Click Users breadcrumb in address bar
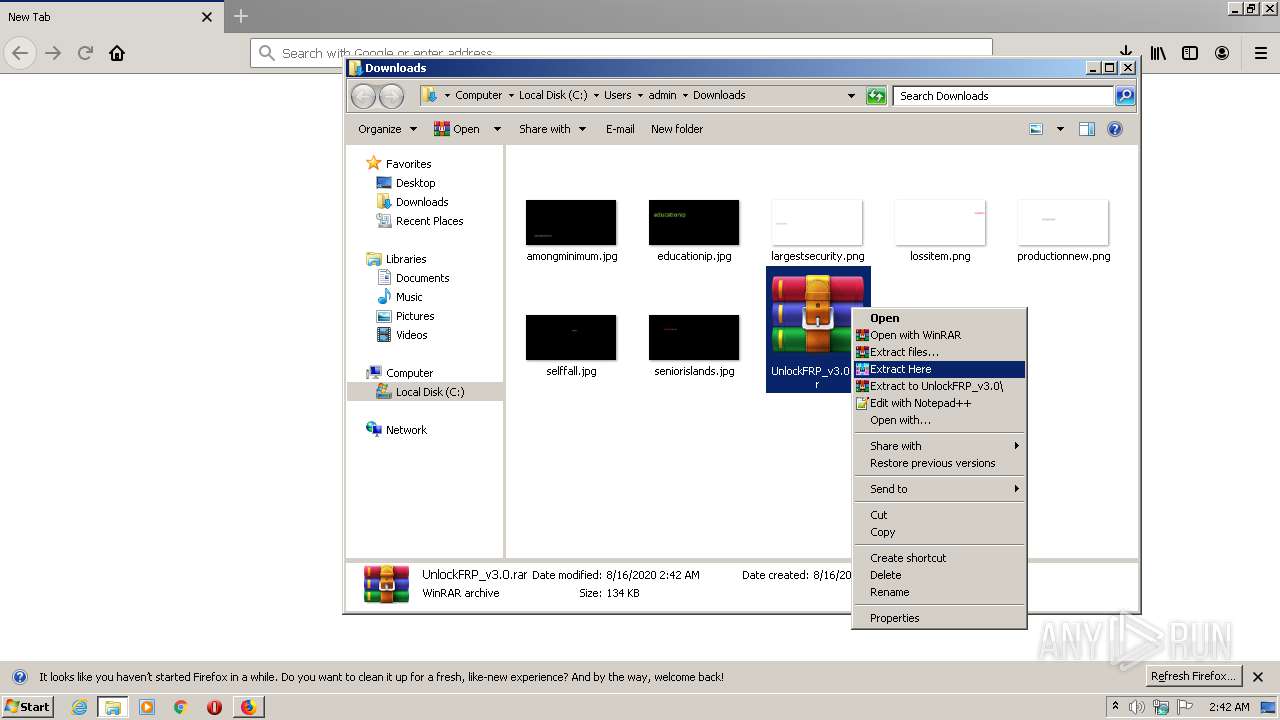 [x=617, y=95]
